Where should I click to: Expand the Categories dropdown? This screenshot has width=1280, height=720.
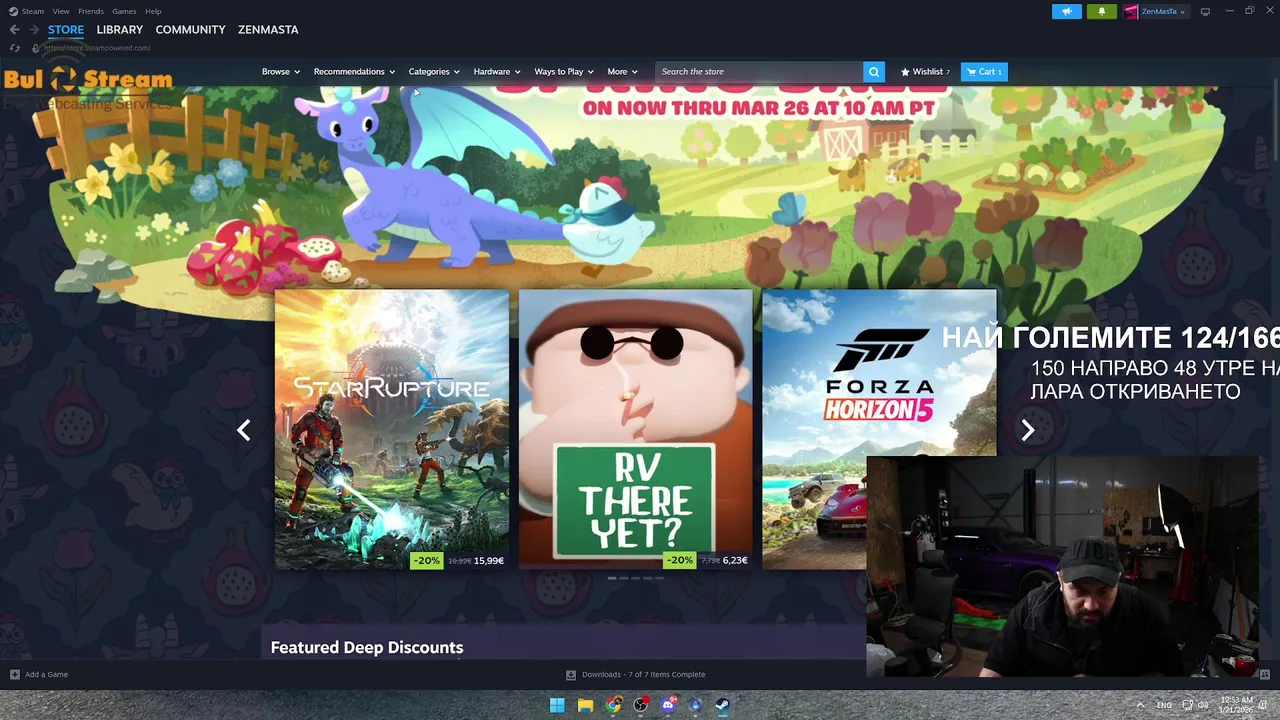pyautogui.click(x=434, y=72)
